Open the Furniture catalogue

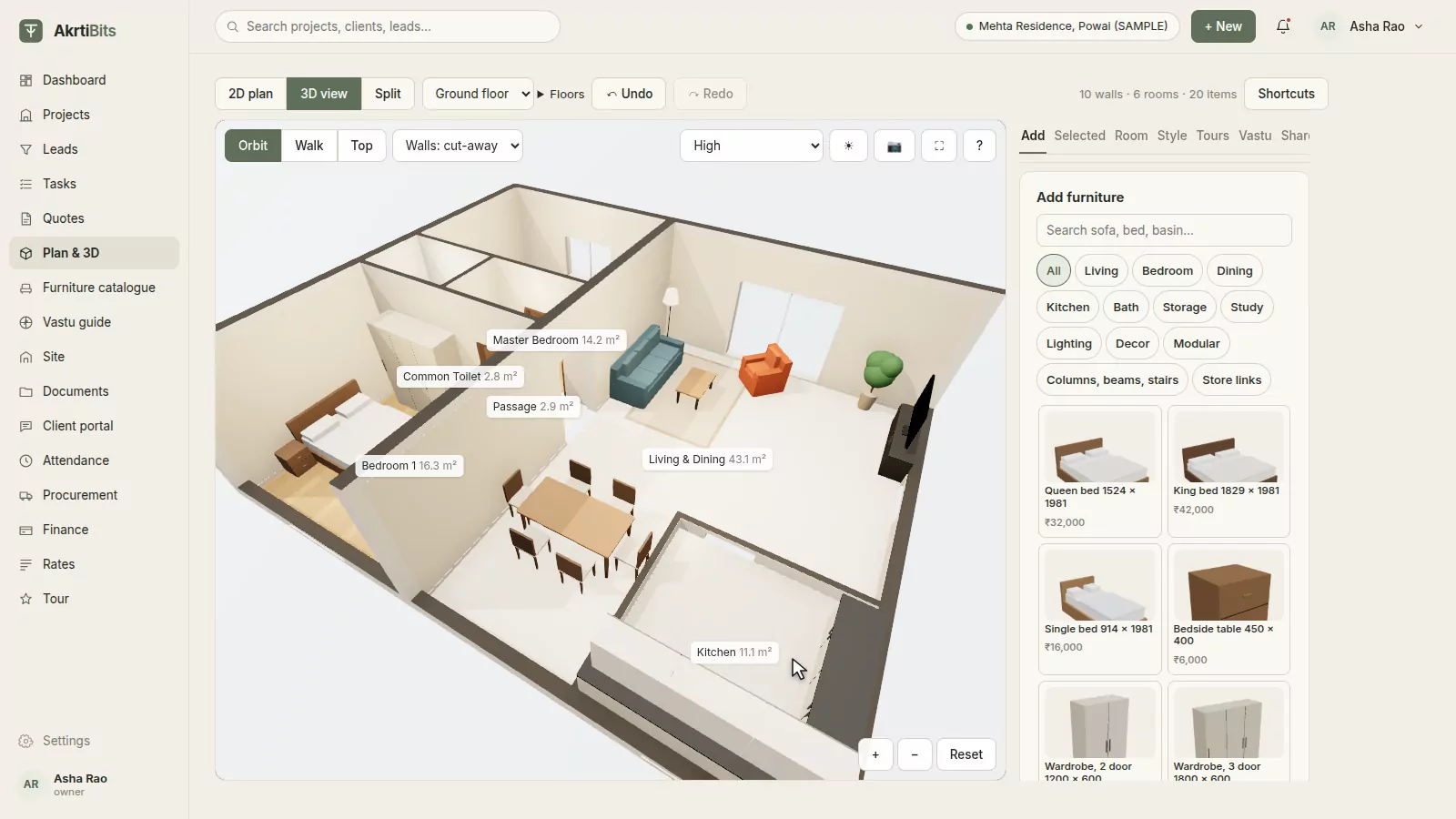coord(94,288)
